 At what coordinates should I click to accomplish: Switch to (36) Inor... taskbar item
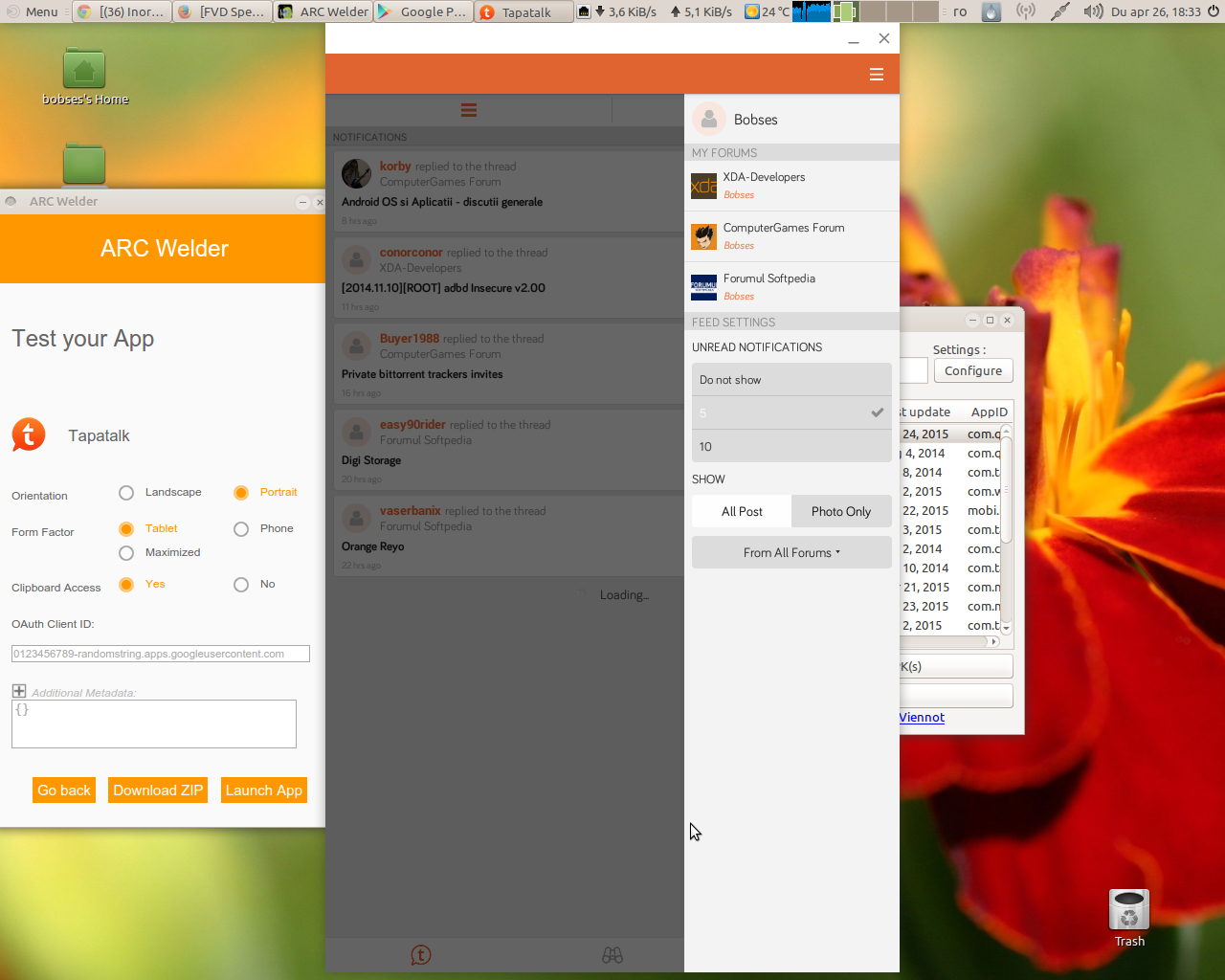[122, 11]
